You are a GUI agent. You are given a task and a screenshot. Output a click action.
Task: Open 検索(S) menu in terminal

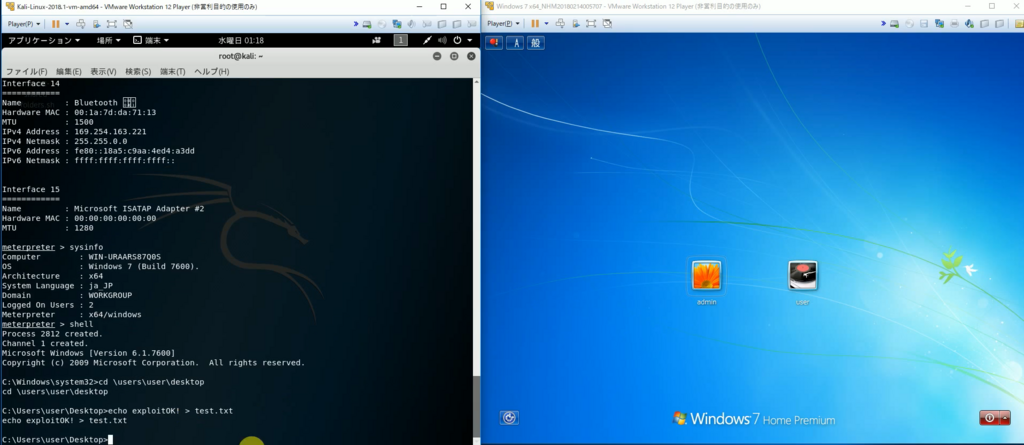[138, 71]
